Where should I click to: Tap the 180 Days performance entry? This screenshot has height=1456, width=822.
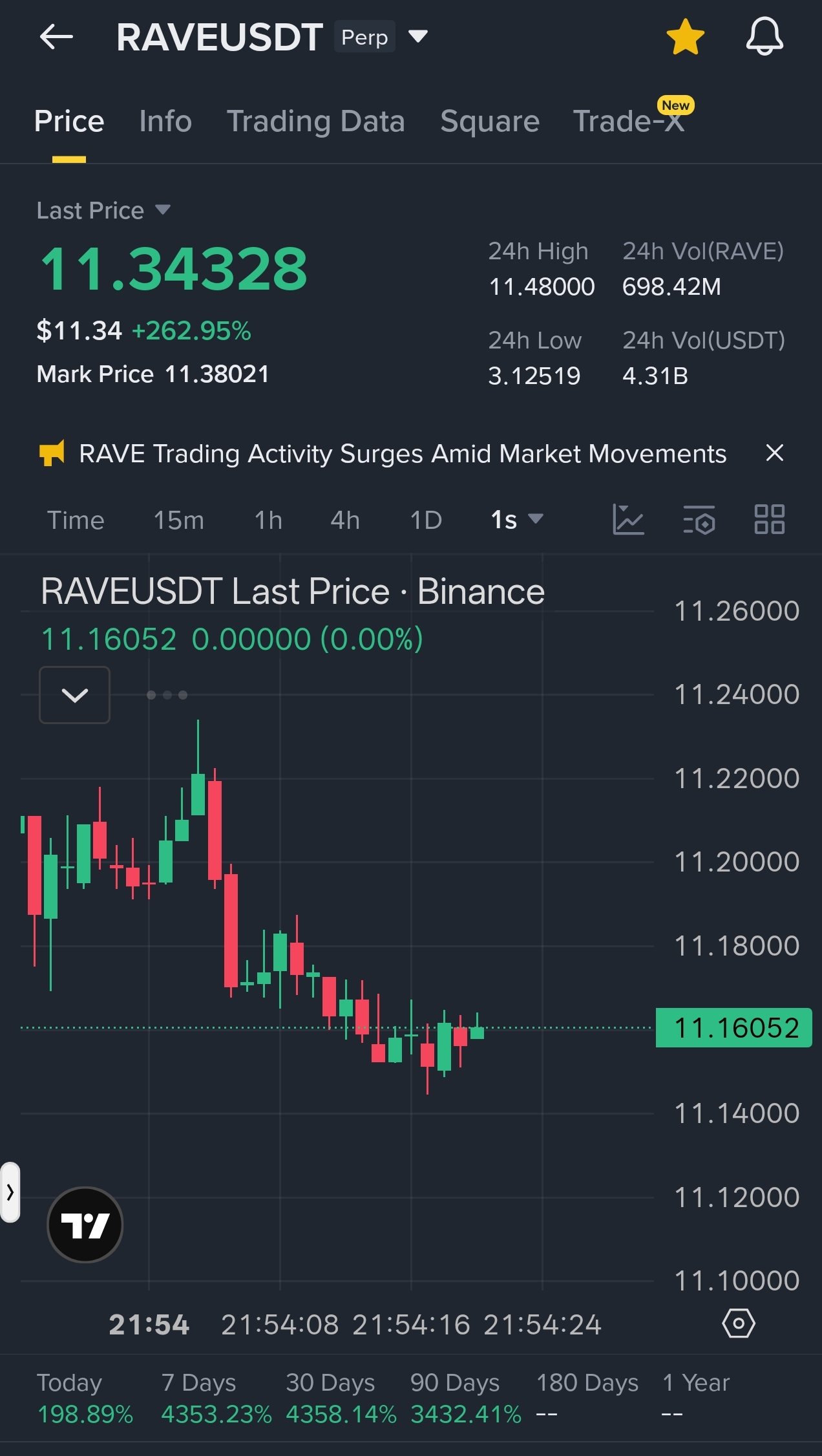[587, 1398]
